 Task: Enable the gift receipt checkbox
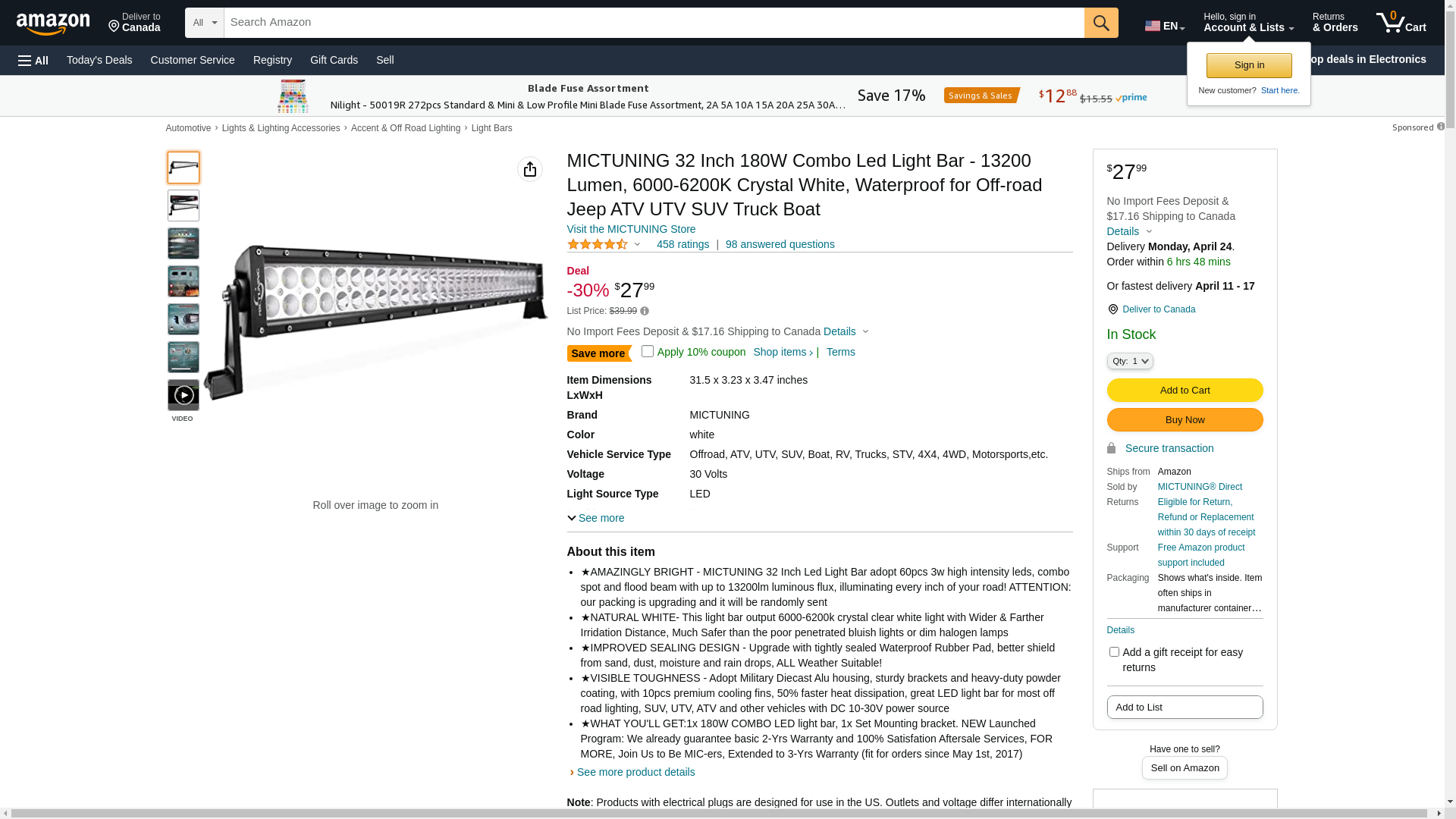(x=1114, y=652)
